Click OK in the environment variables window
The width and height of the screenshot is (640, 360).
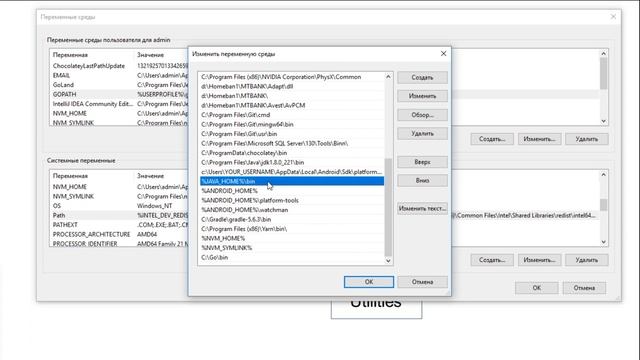coord(536,288)
